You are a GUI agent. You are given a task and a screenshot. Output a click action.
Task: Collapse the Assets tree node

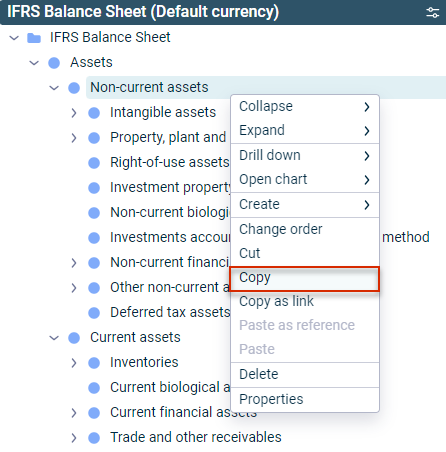point(34,63)
